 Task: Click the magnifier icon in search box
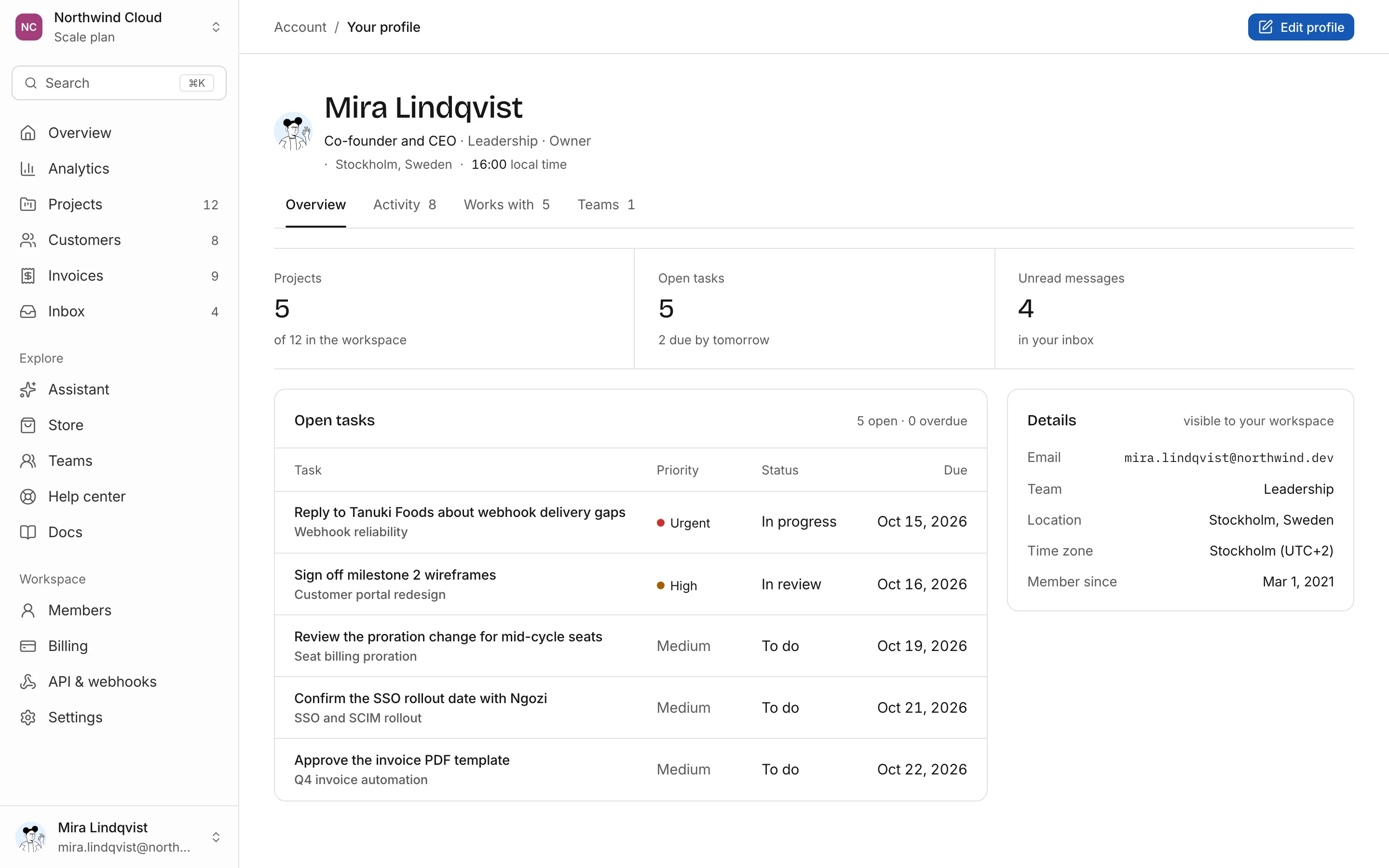click(x=31, y=83)
